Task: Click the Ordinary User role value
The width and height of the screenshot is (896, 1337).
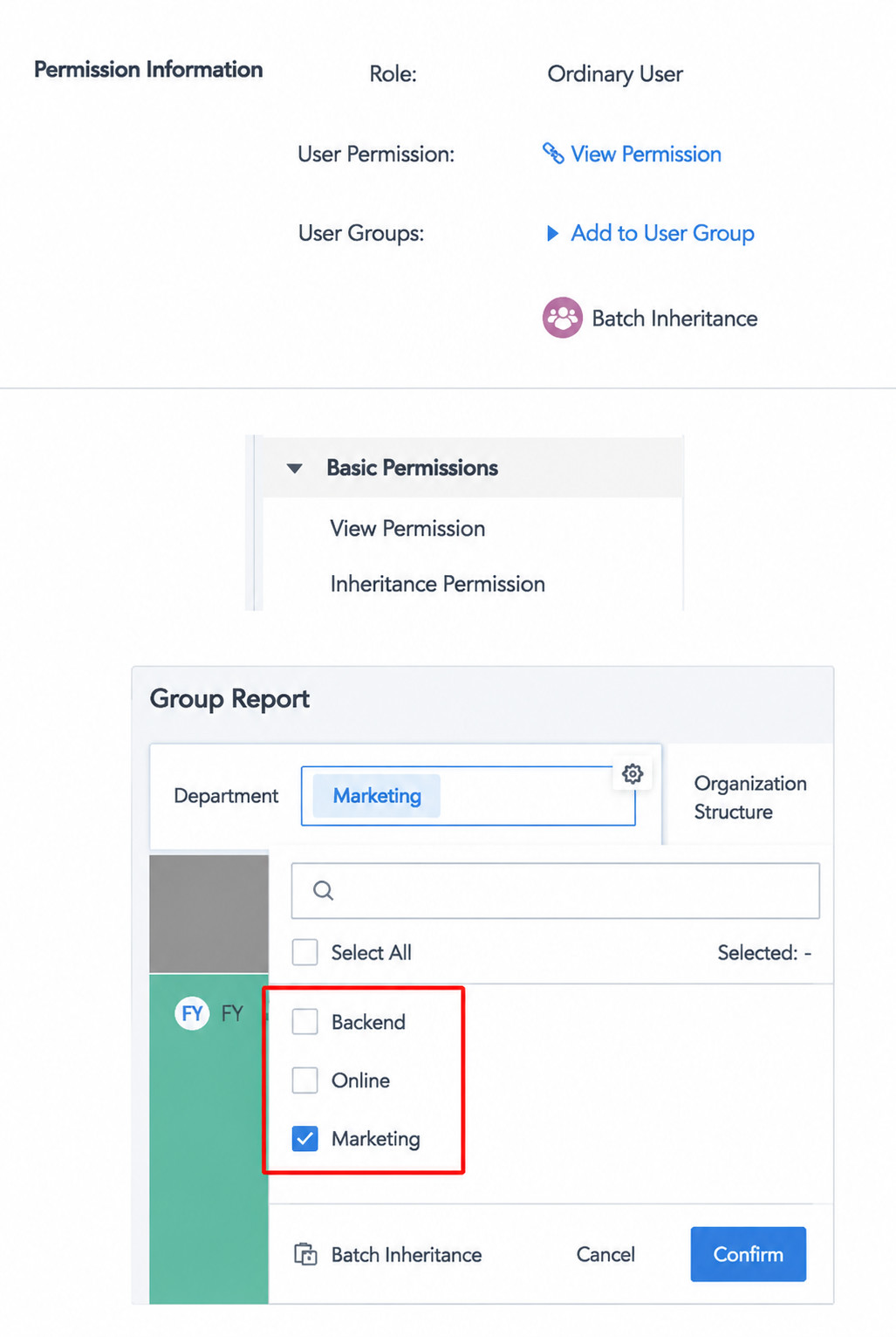Action: 615,74
